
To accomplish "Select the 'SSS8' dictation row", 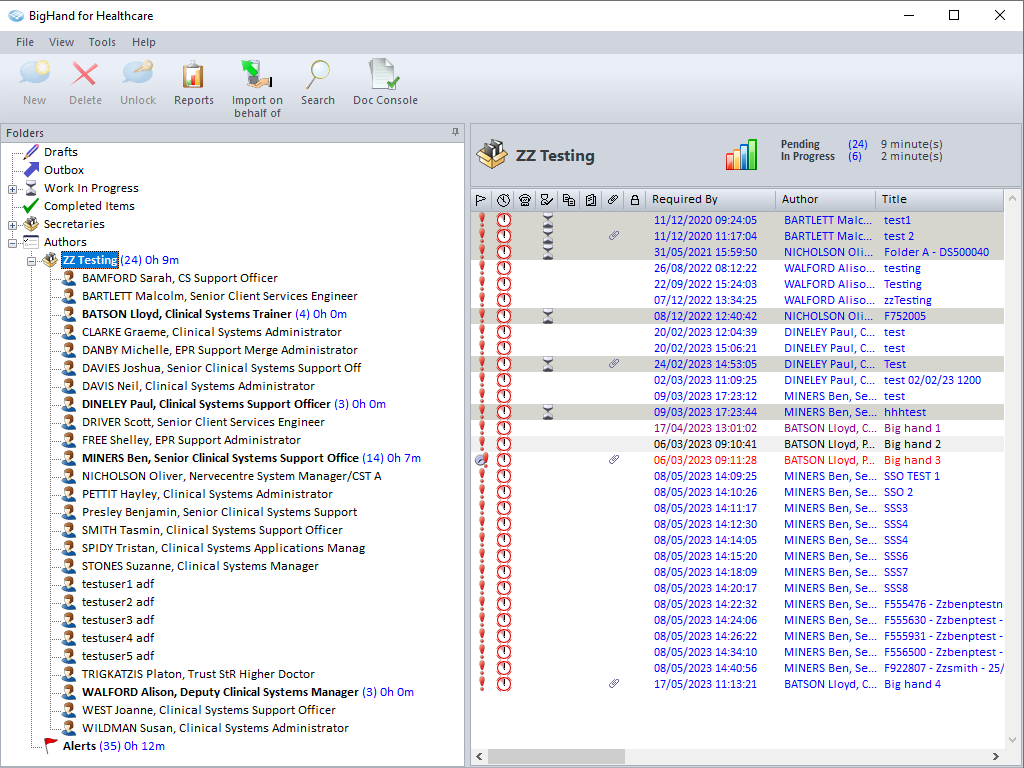I will click(x=737, y=588).
